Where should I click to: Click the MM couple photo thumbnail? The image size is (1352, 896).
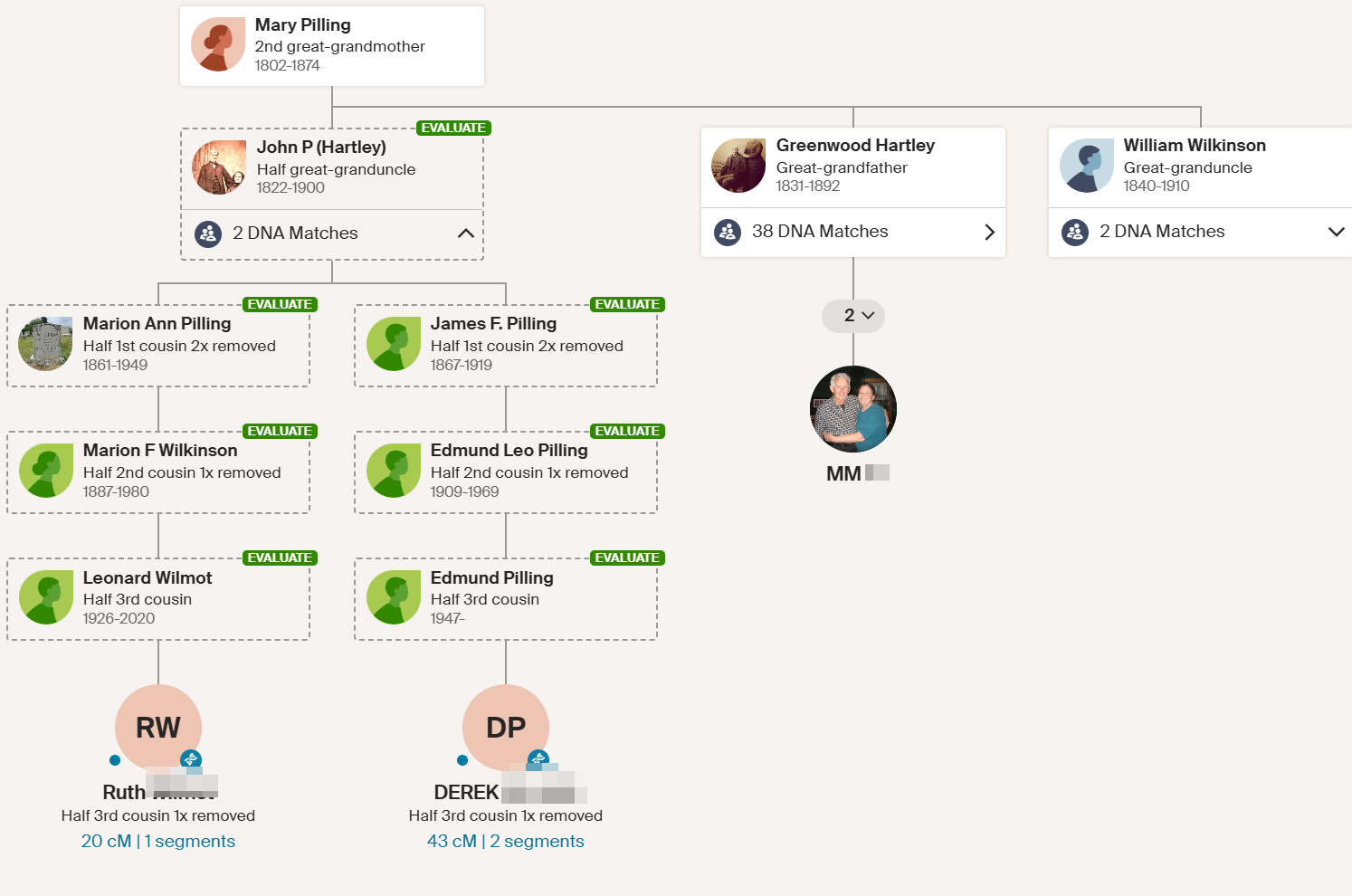(853, 409)
